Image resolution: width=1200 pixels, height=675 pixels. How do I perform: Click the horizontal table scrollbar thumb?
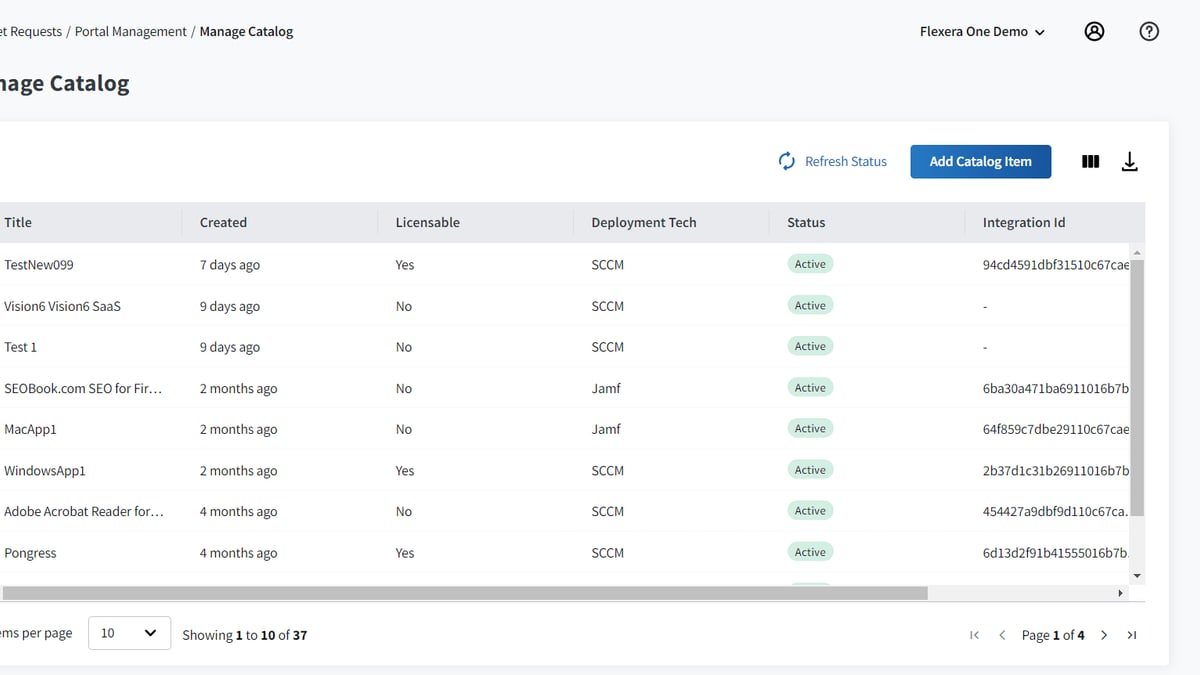coord(464,593)
